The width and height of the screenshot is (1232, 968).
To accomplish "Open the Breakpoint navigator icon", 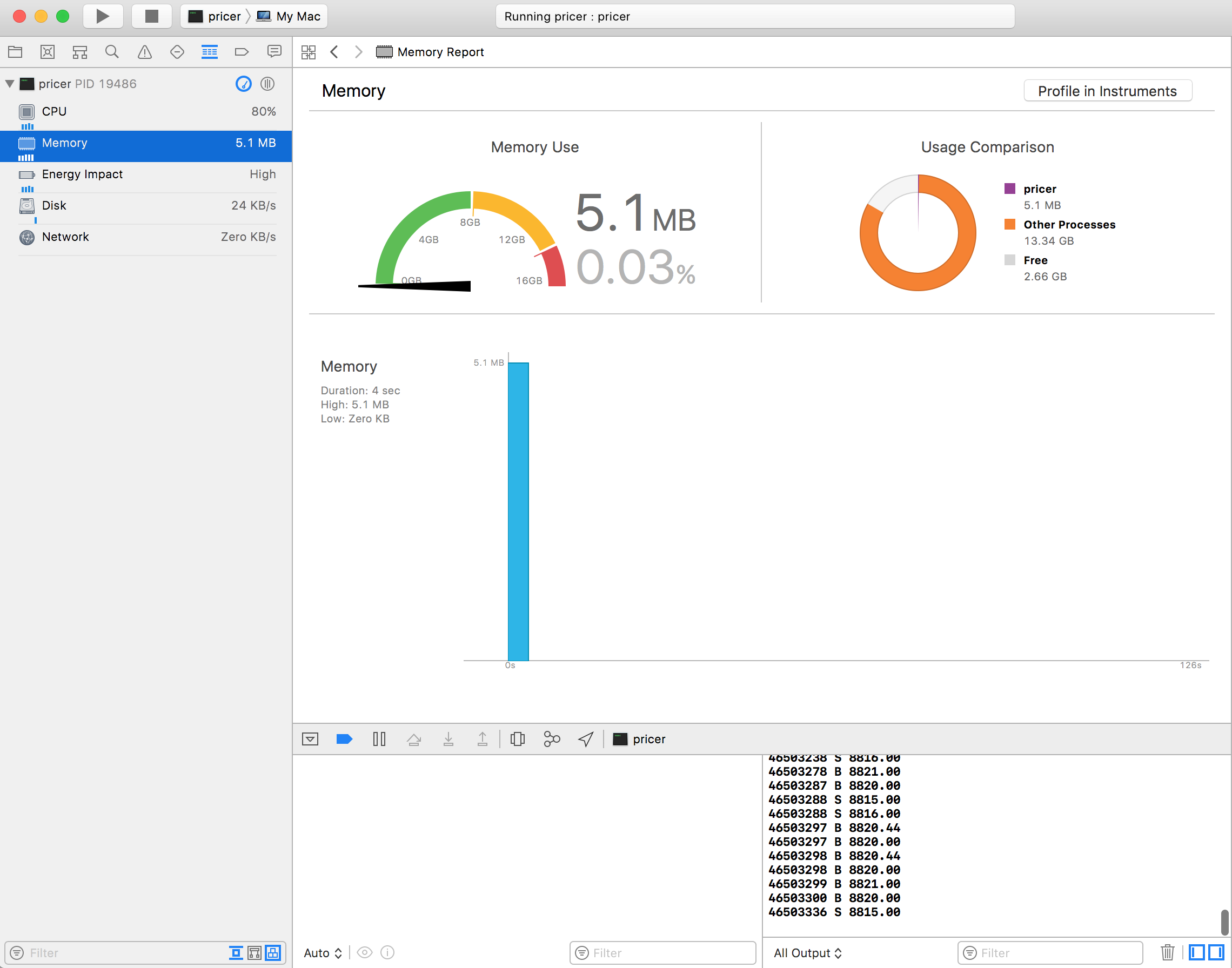I will click(x=242, y=52).
